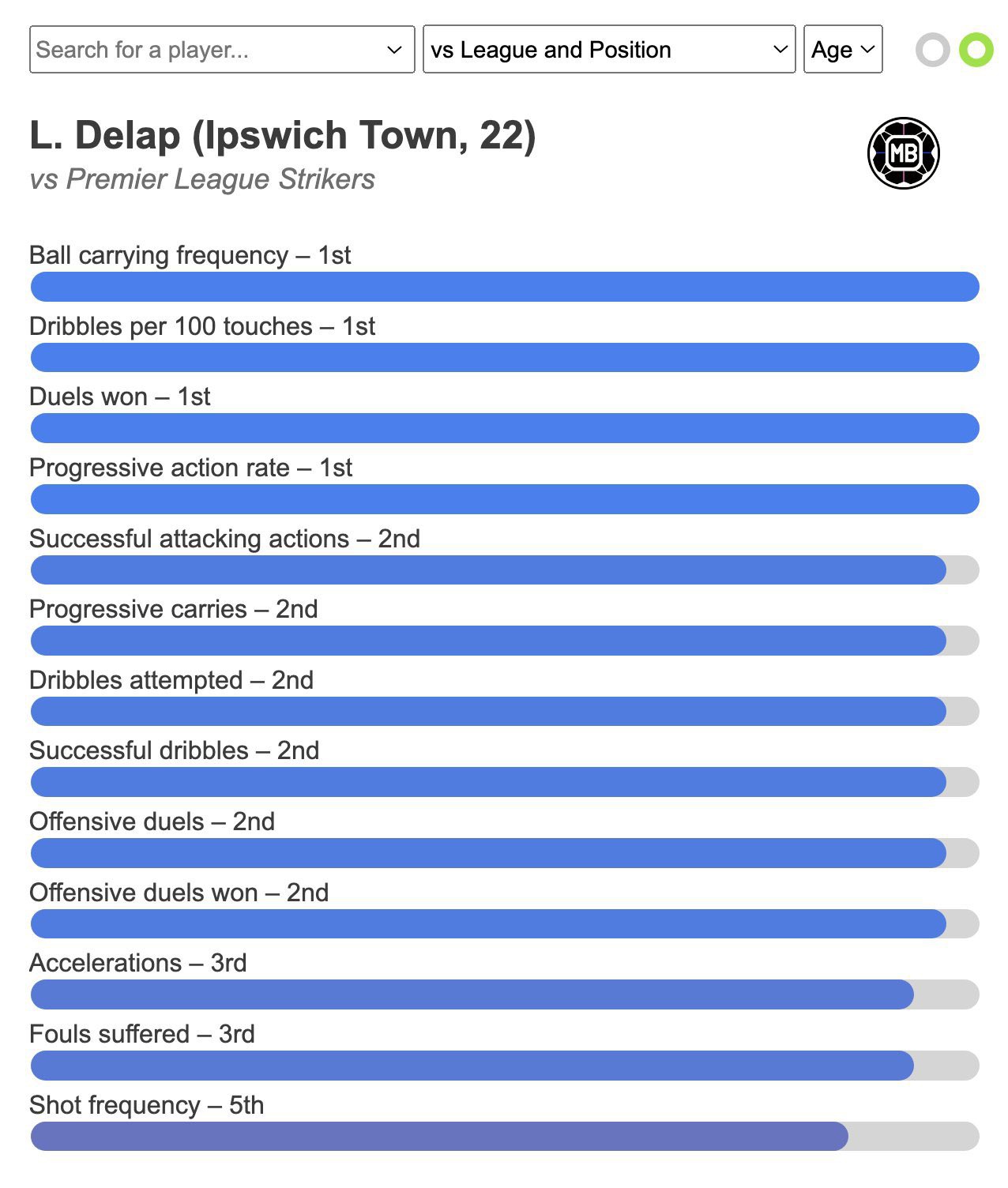Open the Age dropdown

(843, 50)
